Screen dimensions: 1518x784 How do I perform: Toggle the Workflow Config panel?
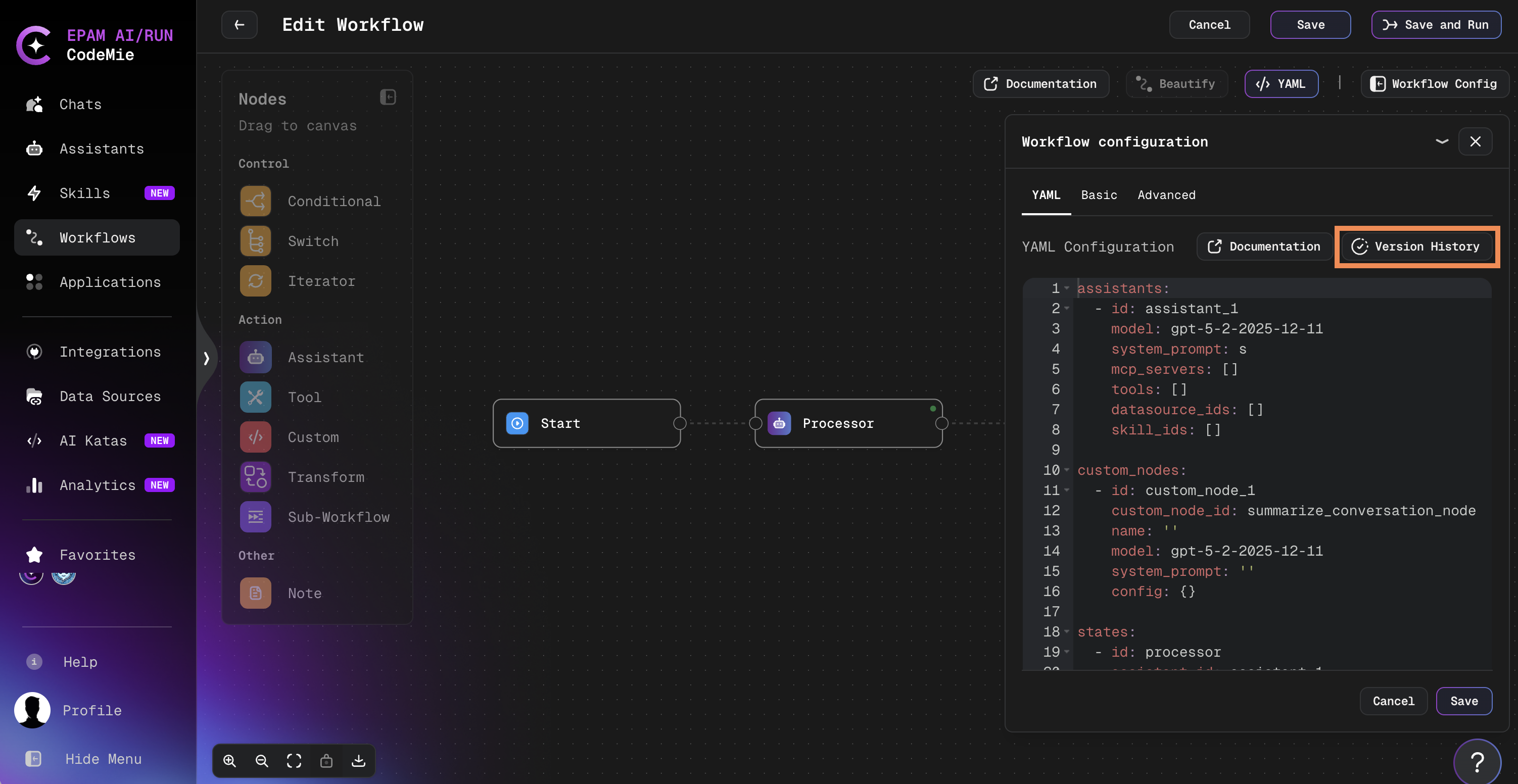coord(1434,84)
